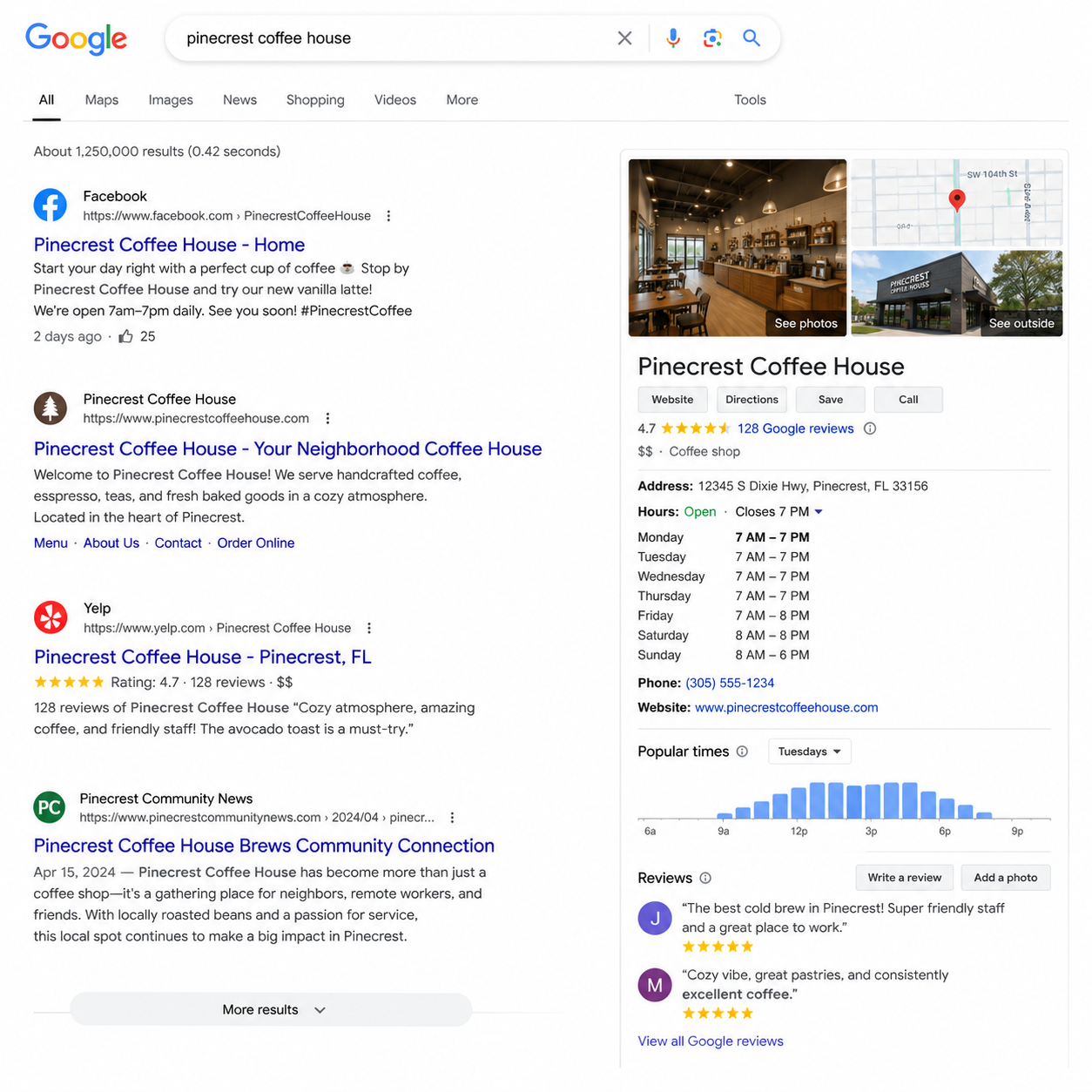
Task: Open the Pinecrest Coffee House - Pinecrest, FL Yelp result
Action: click(x=203, y=657)
